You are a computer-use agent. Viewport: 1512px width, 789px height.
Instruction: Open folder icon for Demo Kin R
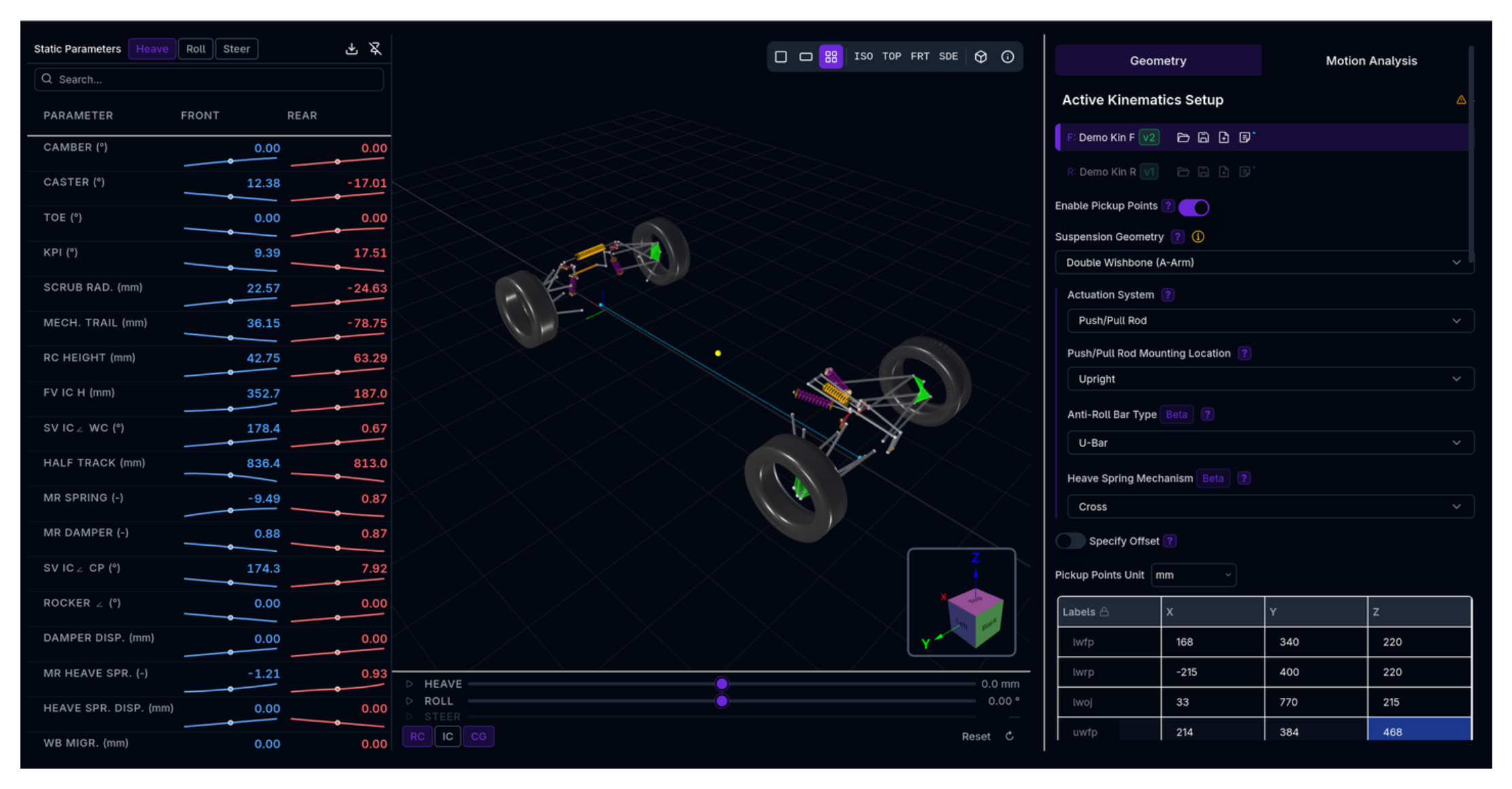tap(1183, 172)
